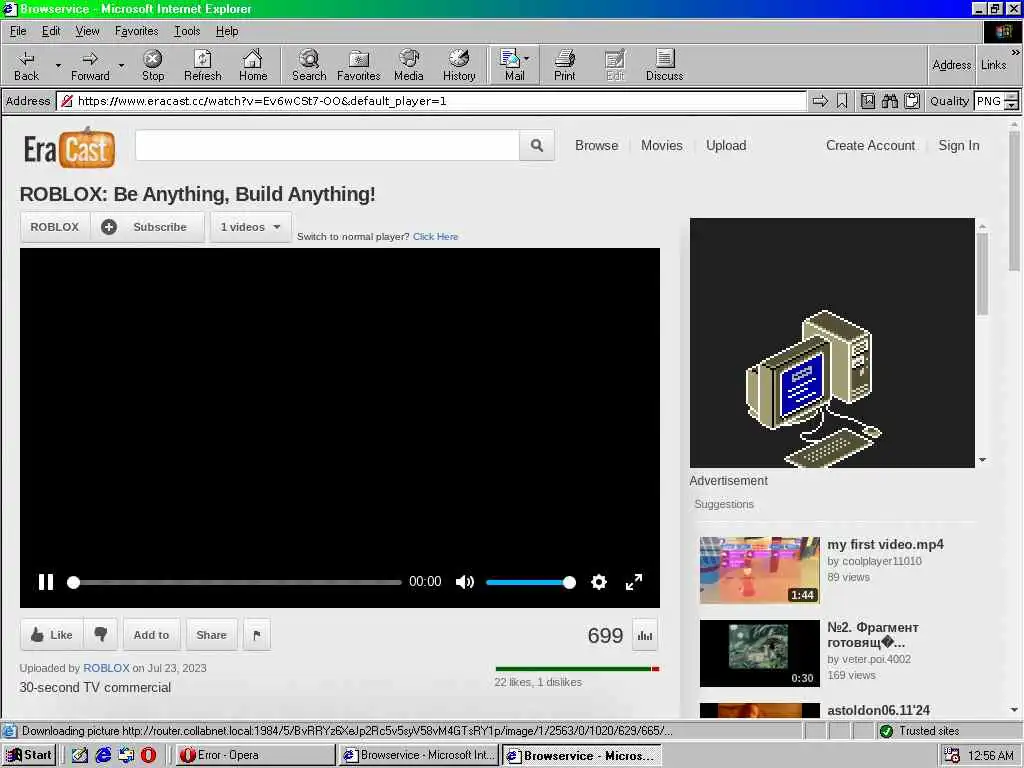Like the video

click(52, 635)
